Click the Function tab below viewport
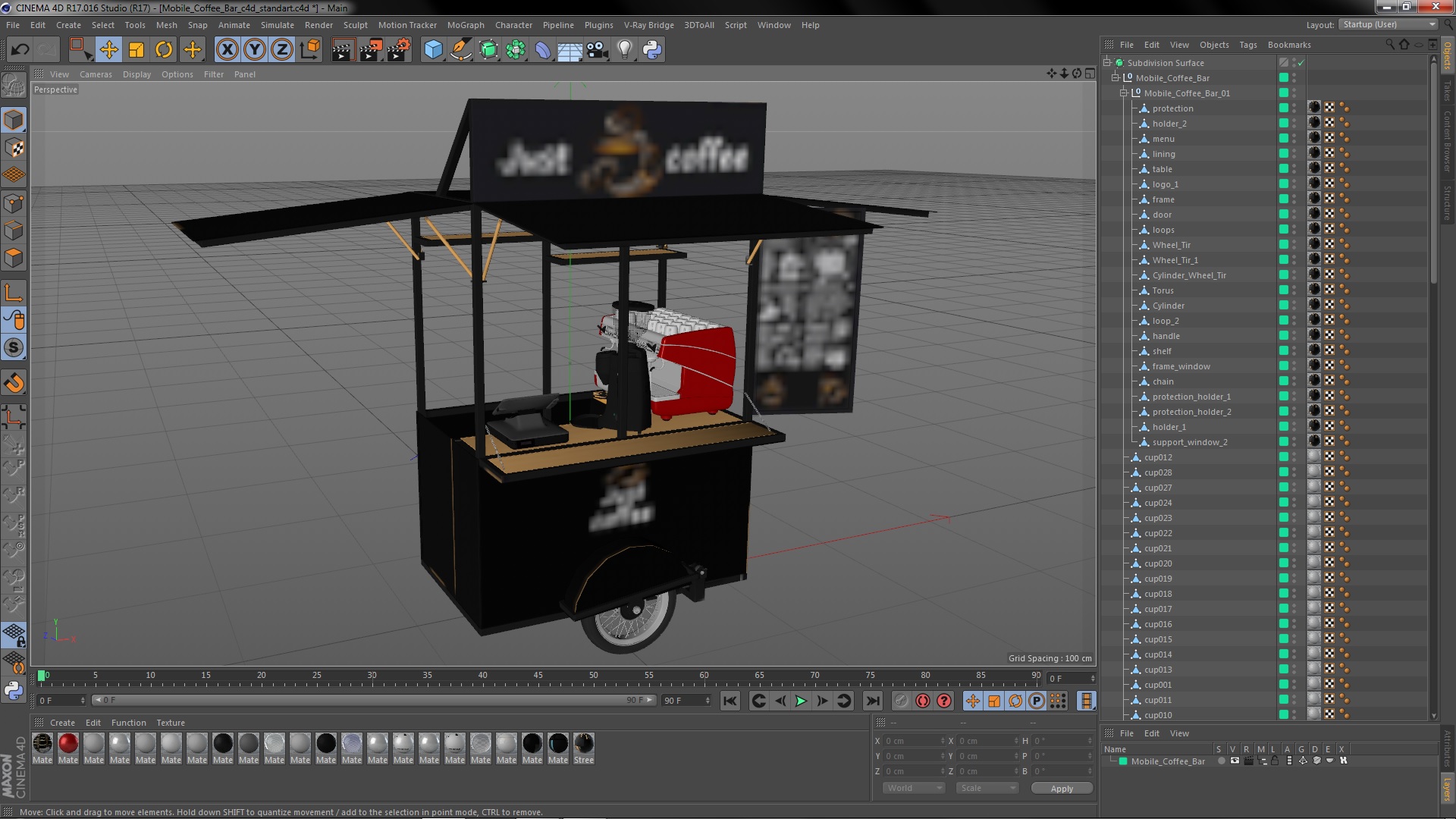1456x819 pixels. [128, 722]
